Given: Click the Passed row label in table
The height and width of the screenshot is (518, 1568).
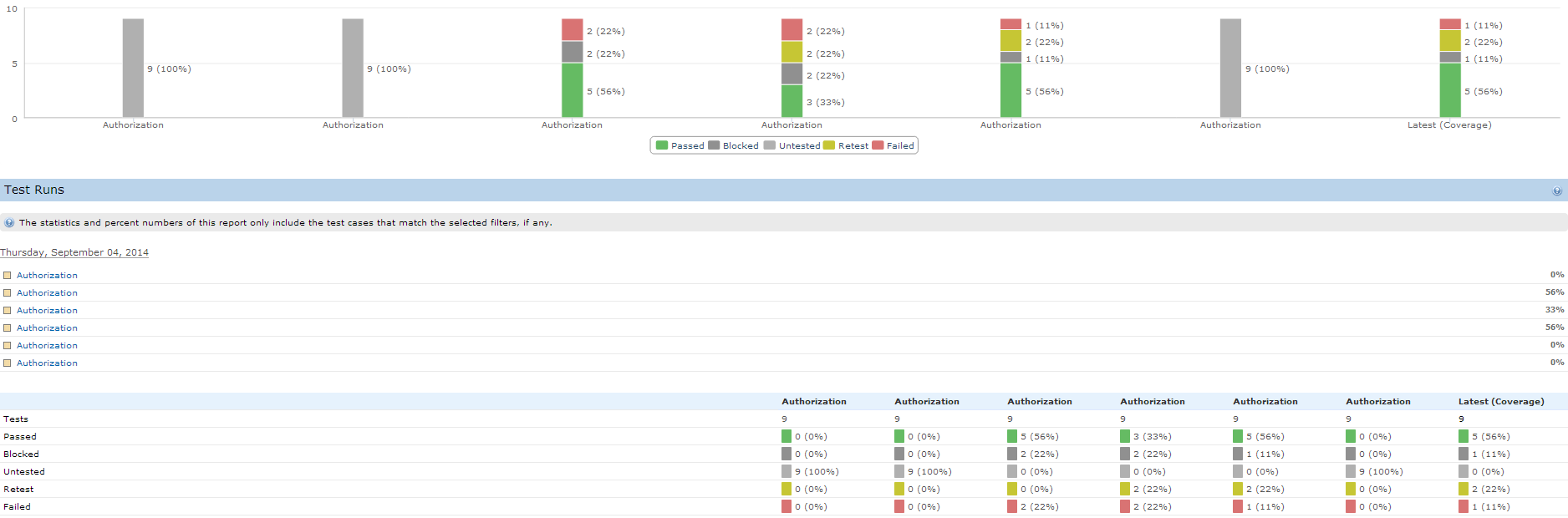Looking at the screenshot, I should (20, 437).
